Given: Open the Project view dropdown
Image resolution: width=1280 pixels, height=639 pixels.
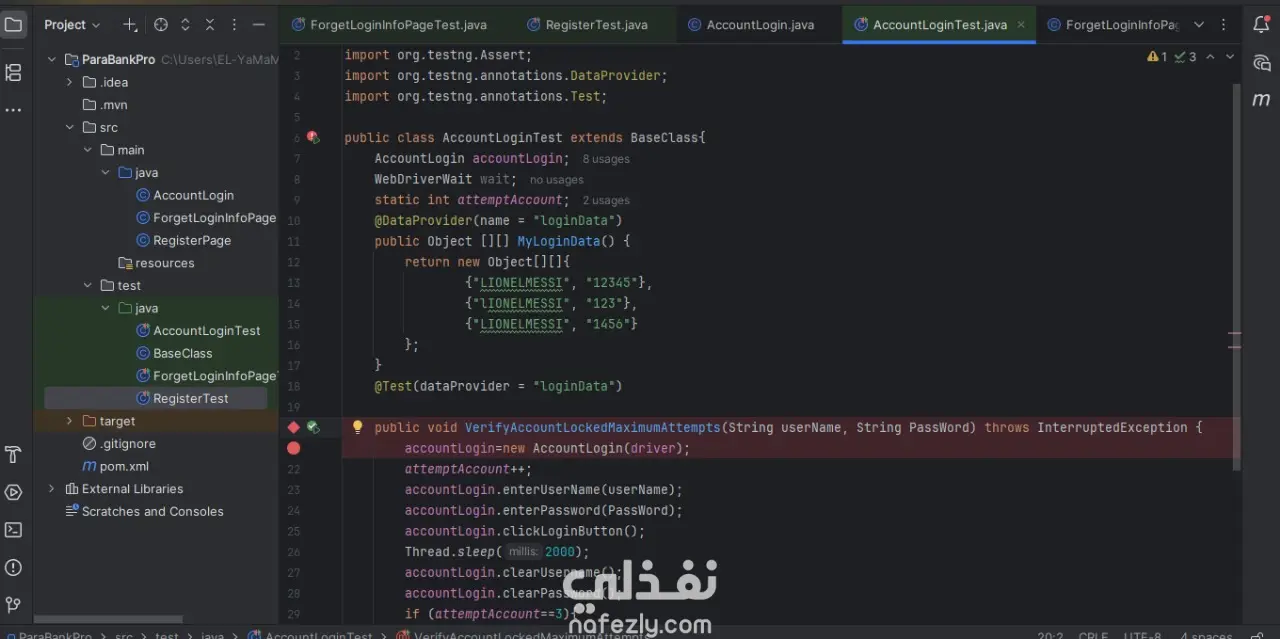Looking at the screenshot, I should (72, 24).
